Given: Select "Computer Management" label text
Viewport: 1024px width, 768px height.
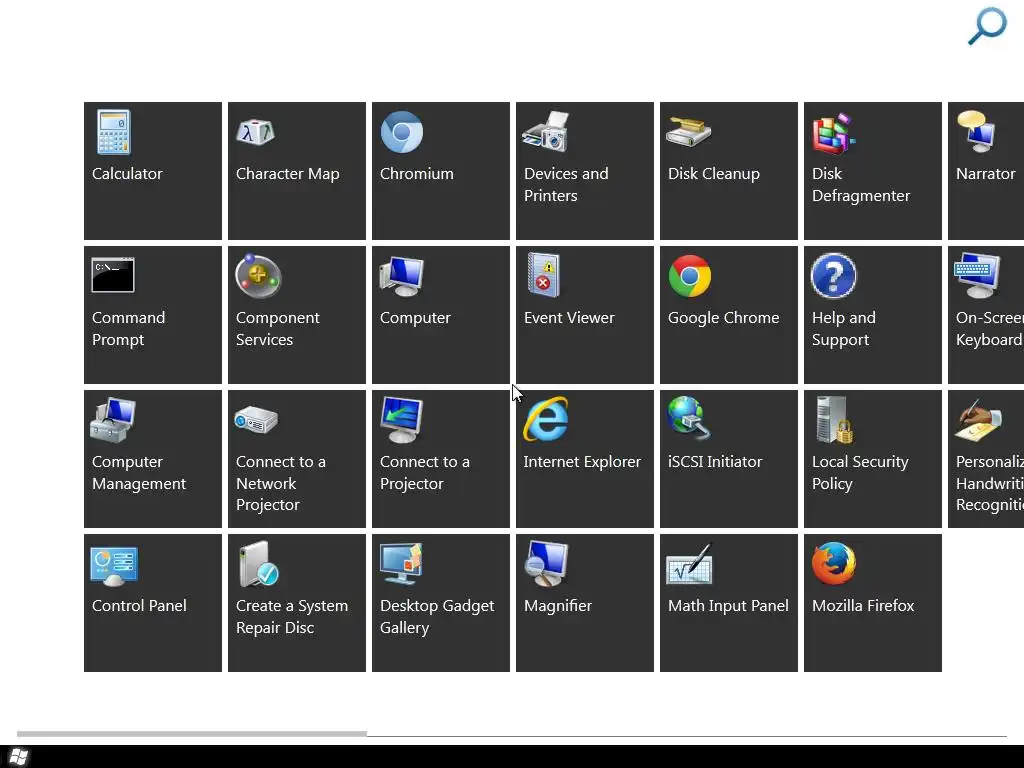Looking at the screenshot, I should click(x=138, y=473).
